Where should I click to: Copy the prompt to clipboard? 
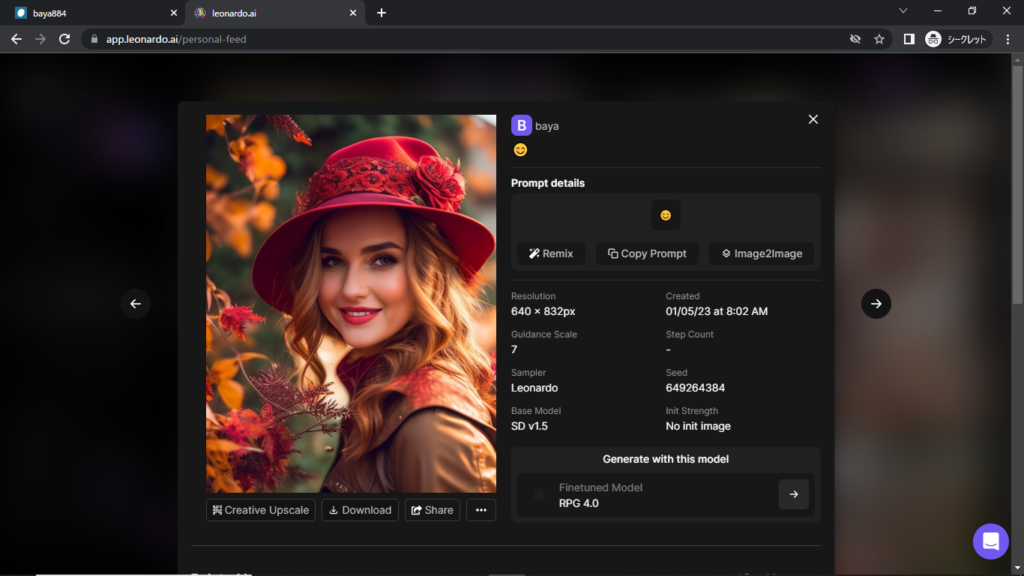click(647, 254)
